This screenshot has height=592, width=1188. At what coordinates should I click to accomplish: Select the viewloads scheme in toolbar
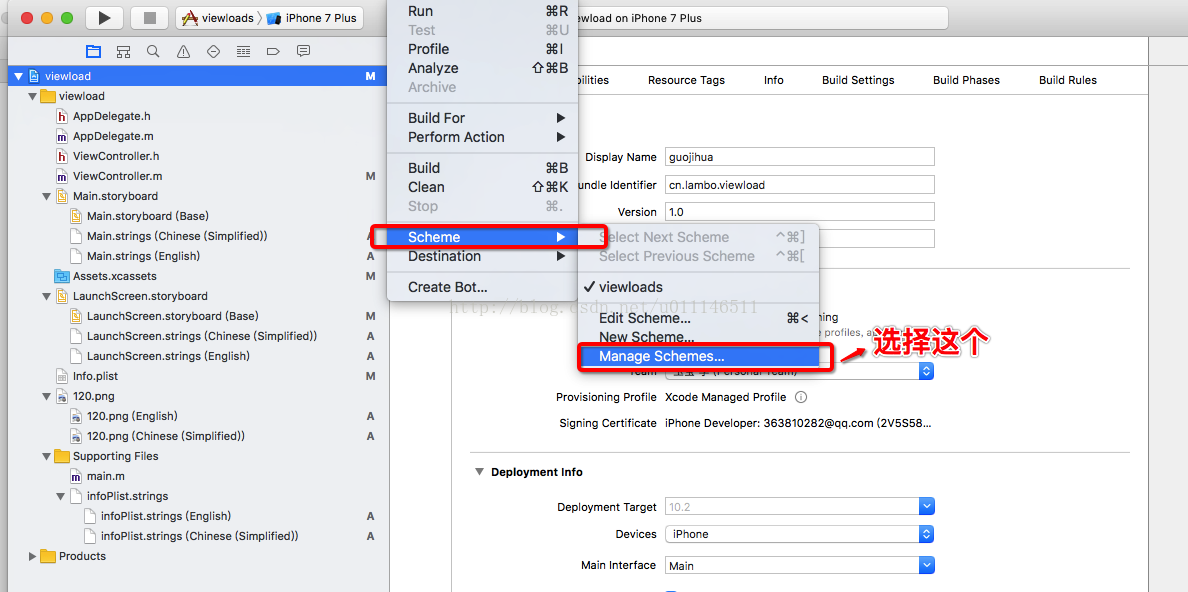click(219, 18)
